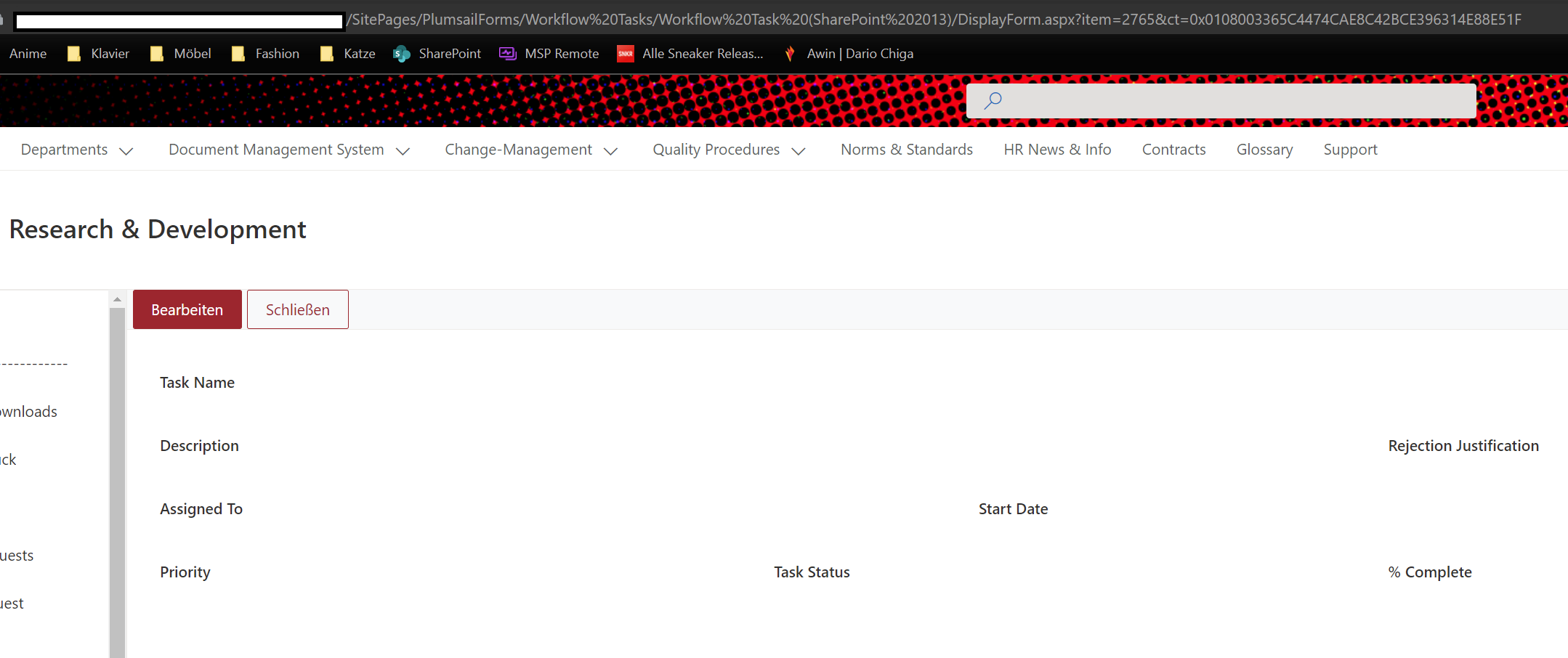This screenshot has width=1568, height=658.
Task: Open the MSP Remote bookmark
Action: tap(549, 54)
